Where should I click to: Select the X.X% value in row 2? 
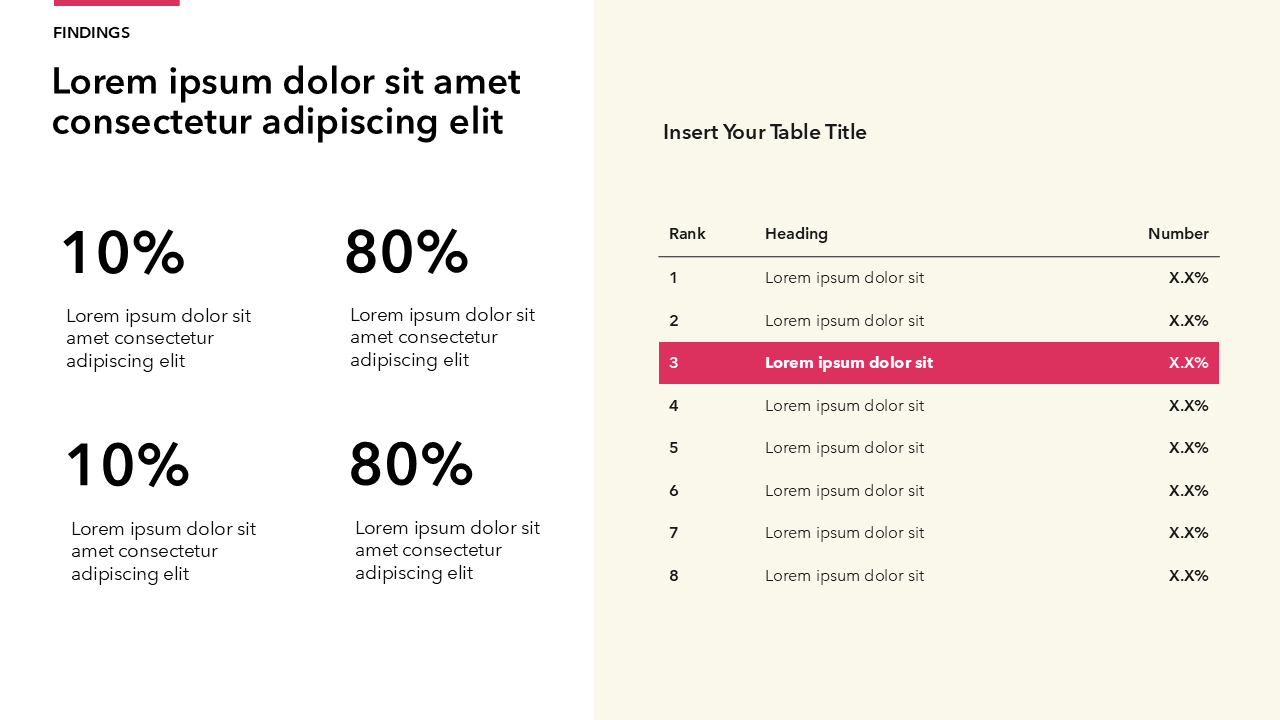[x=1188, y=321]
